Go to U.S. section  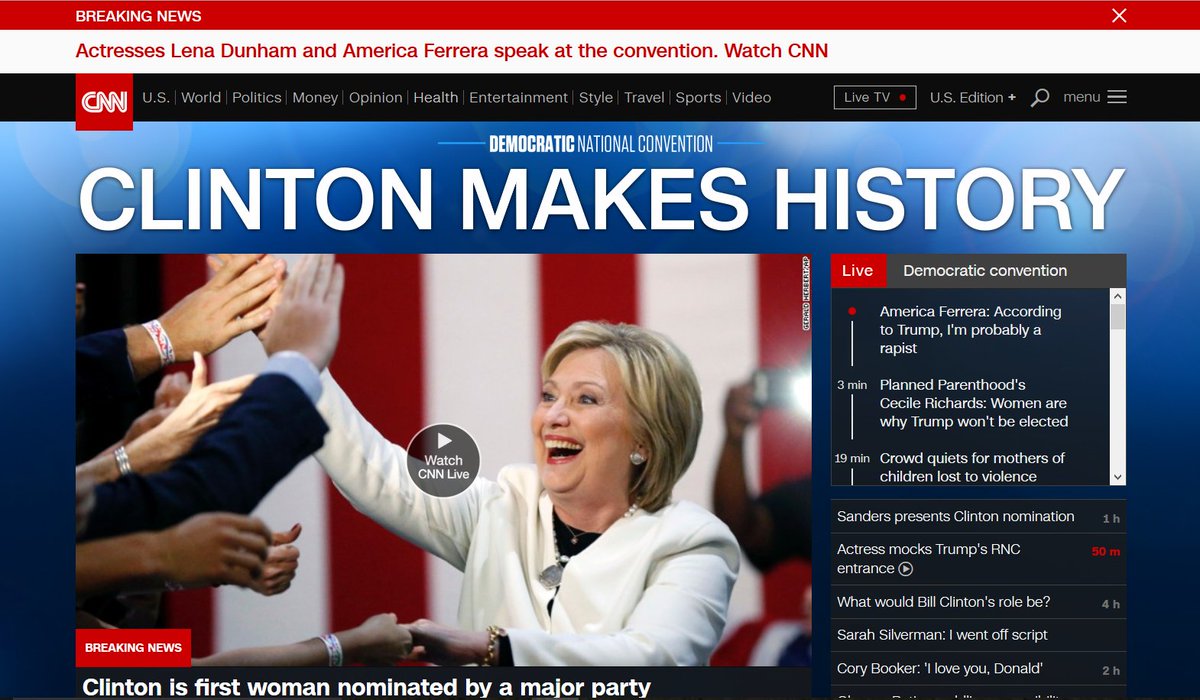click(x=156, y=97)
